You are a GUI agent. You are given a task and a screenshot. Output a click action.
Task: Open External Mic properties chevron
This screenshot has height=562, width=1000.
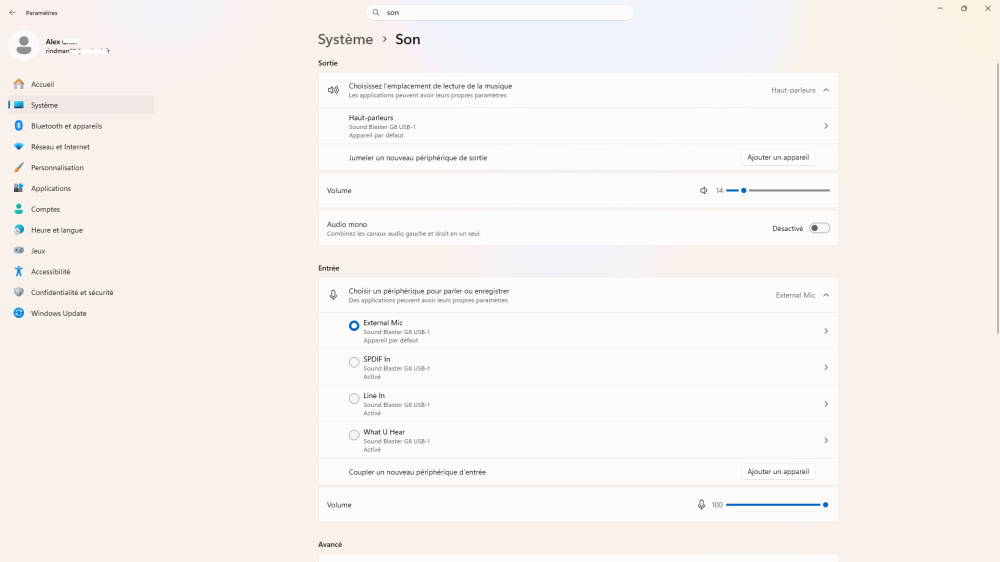pos(826,331)
